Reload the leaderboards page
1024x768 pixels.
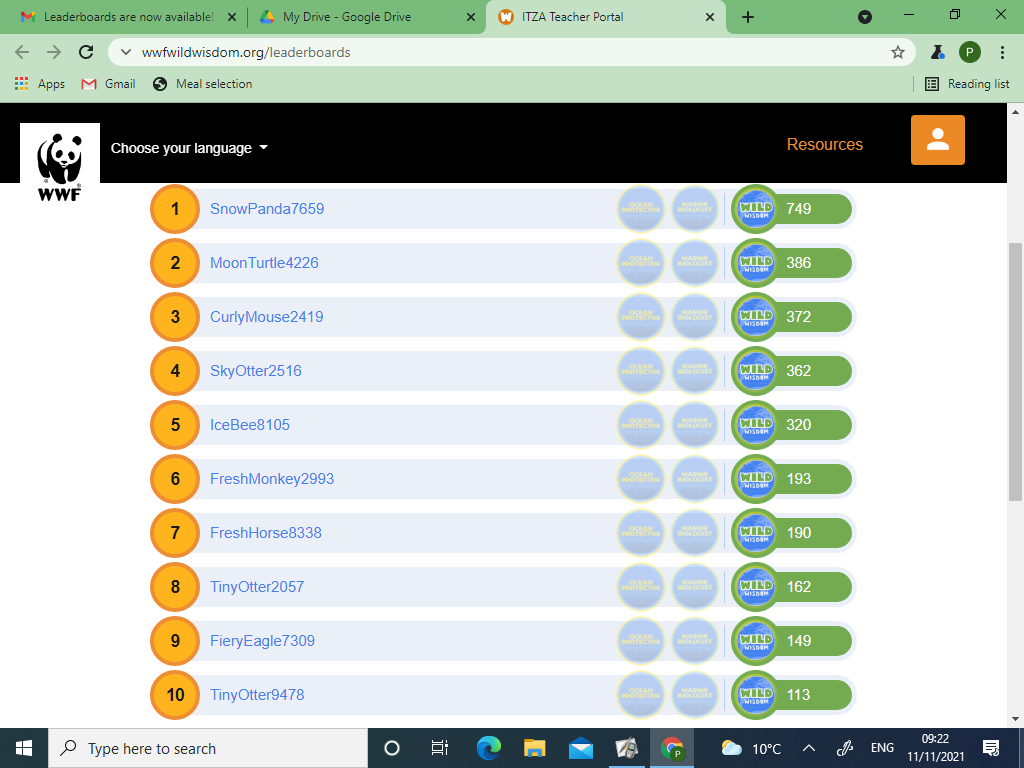[x=86, y=52]
